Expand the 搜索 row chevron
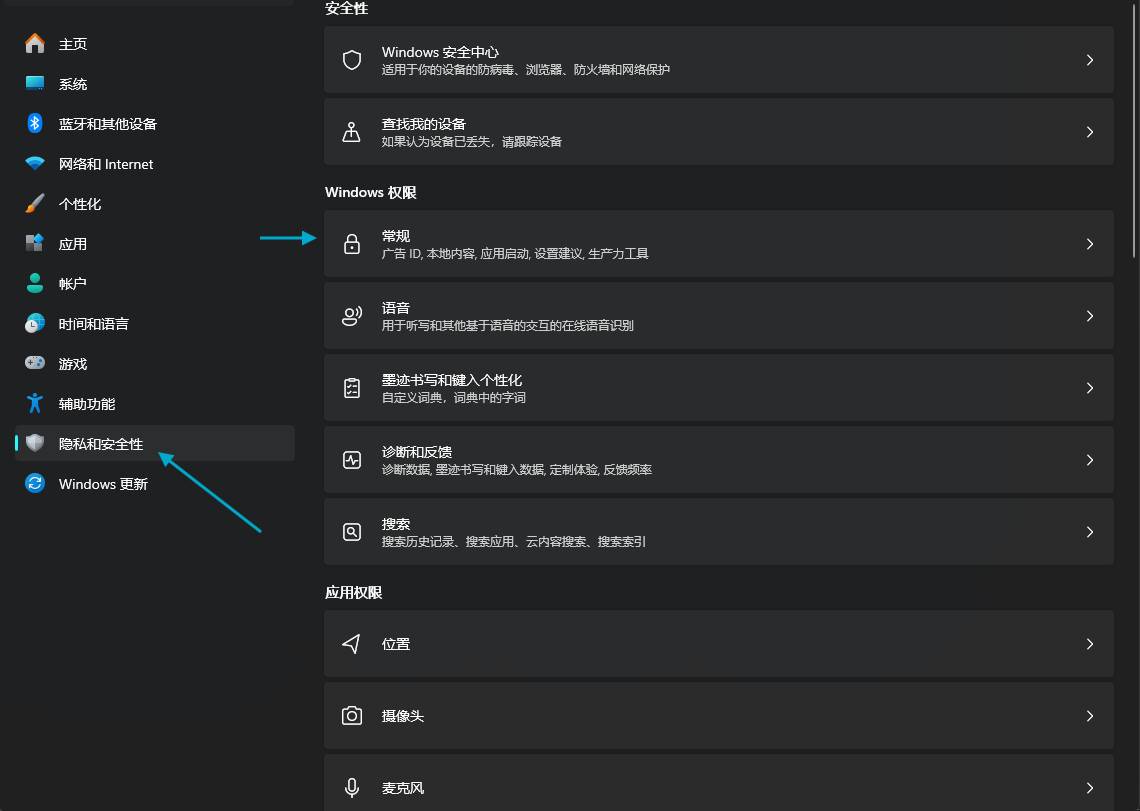The height and width of the screenshot is (811, 1140). point(1090,532)
